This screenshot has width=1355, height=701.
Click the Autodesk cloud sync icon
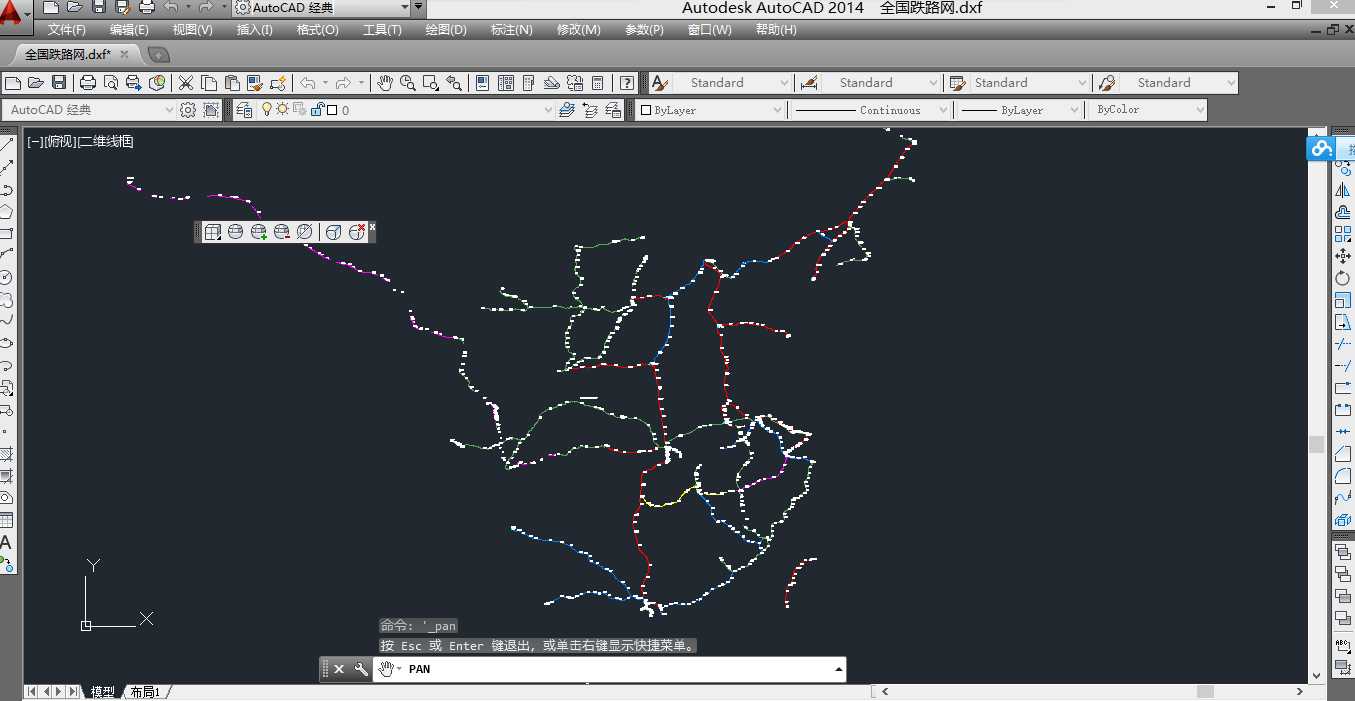(1321, 149)
